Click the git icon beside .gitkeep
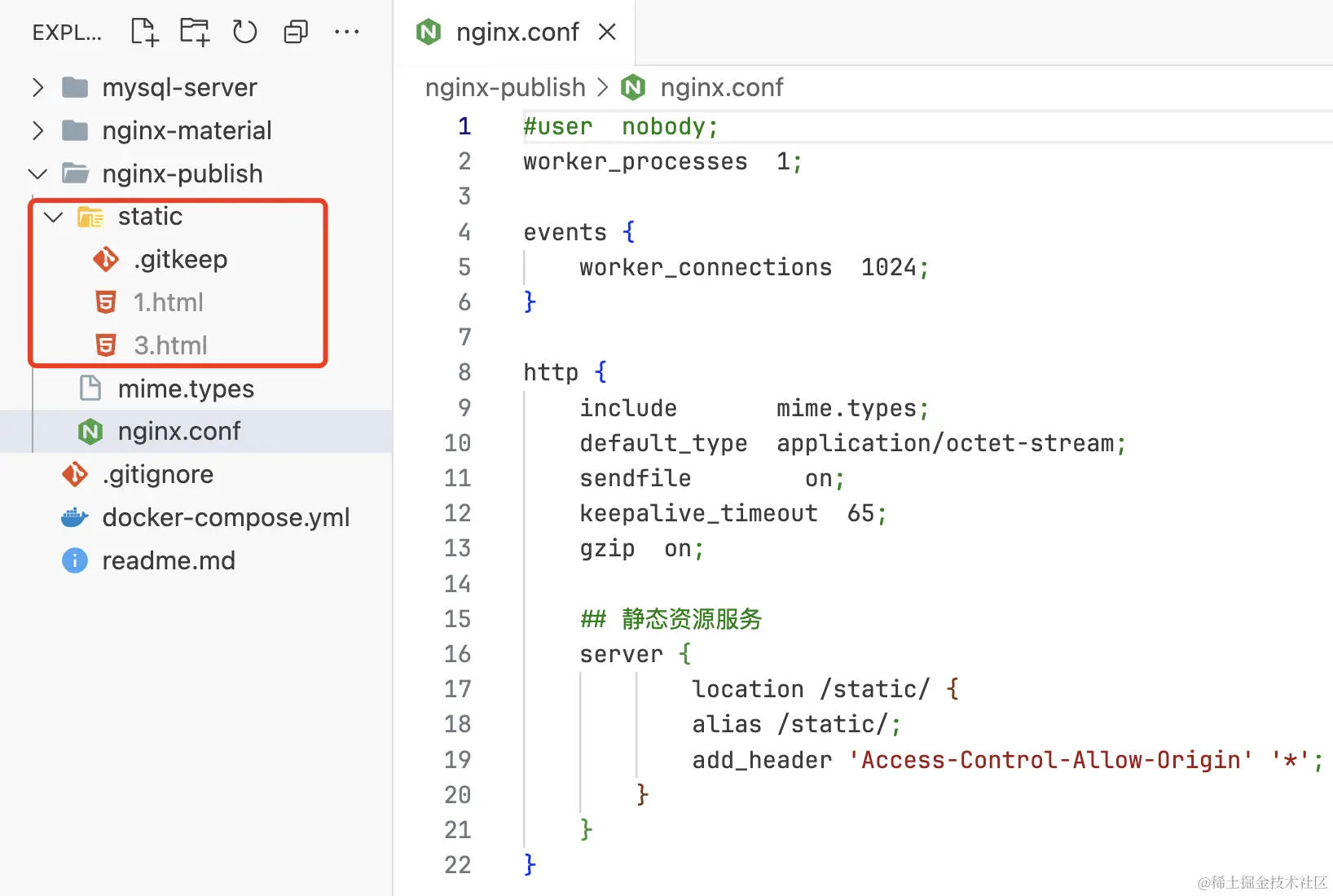Image resolution: width=1333 pixels, height=896 pixels. tap(106, 259)
